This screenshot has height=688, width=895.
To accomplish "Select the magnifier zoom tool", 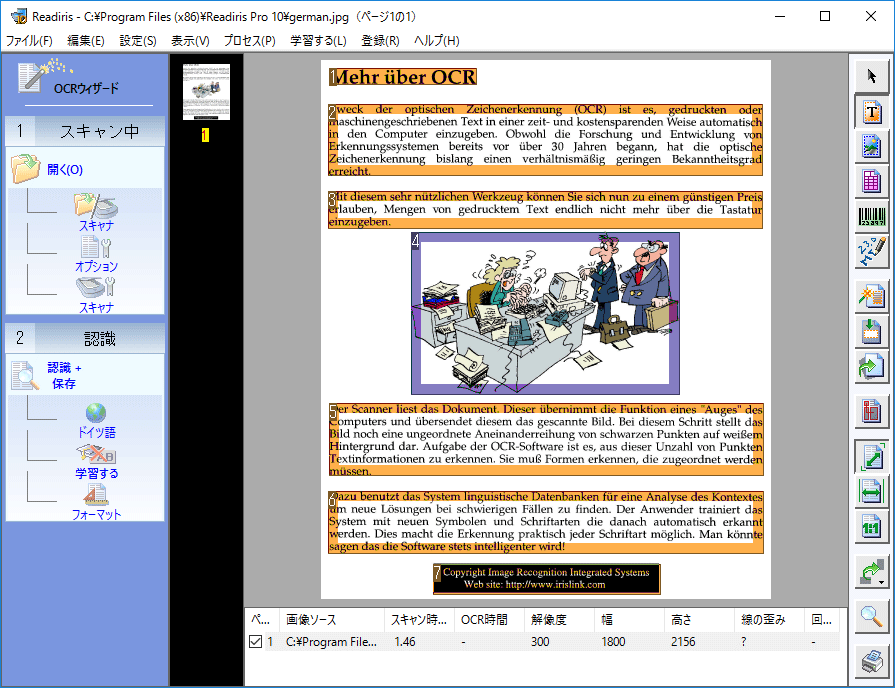I will click(871, 617).
